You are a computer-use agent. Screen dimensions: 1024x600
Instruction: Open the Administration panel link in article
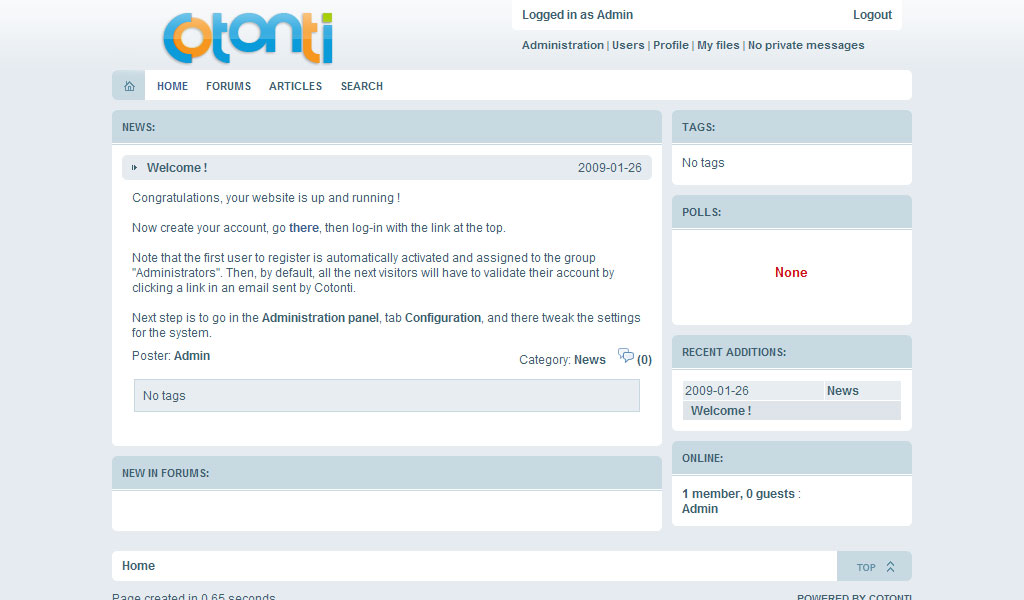point(320,318)
